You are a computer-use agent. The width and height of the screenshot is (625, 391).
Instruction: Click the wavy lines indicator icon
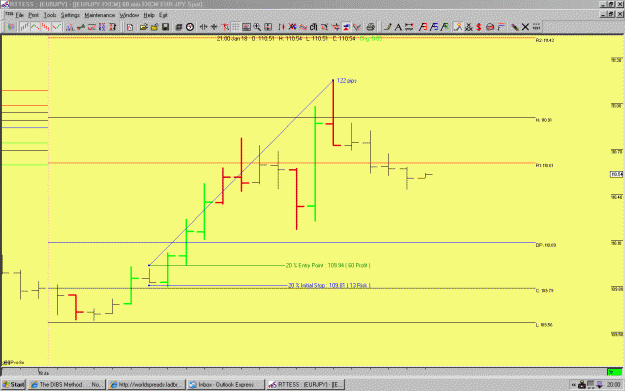[x=303, y=27]
